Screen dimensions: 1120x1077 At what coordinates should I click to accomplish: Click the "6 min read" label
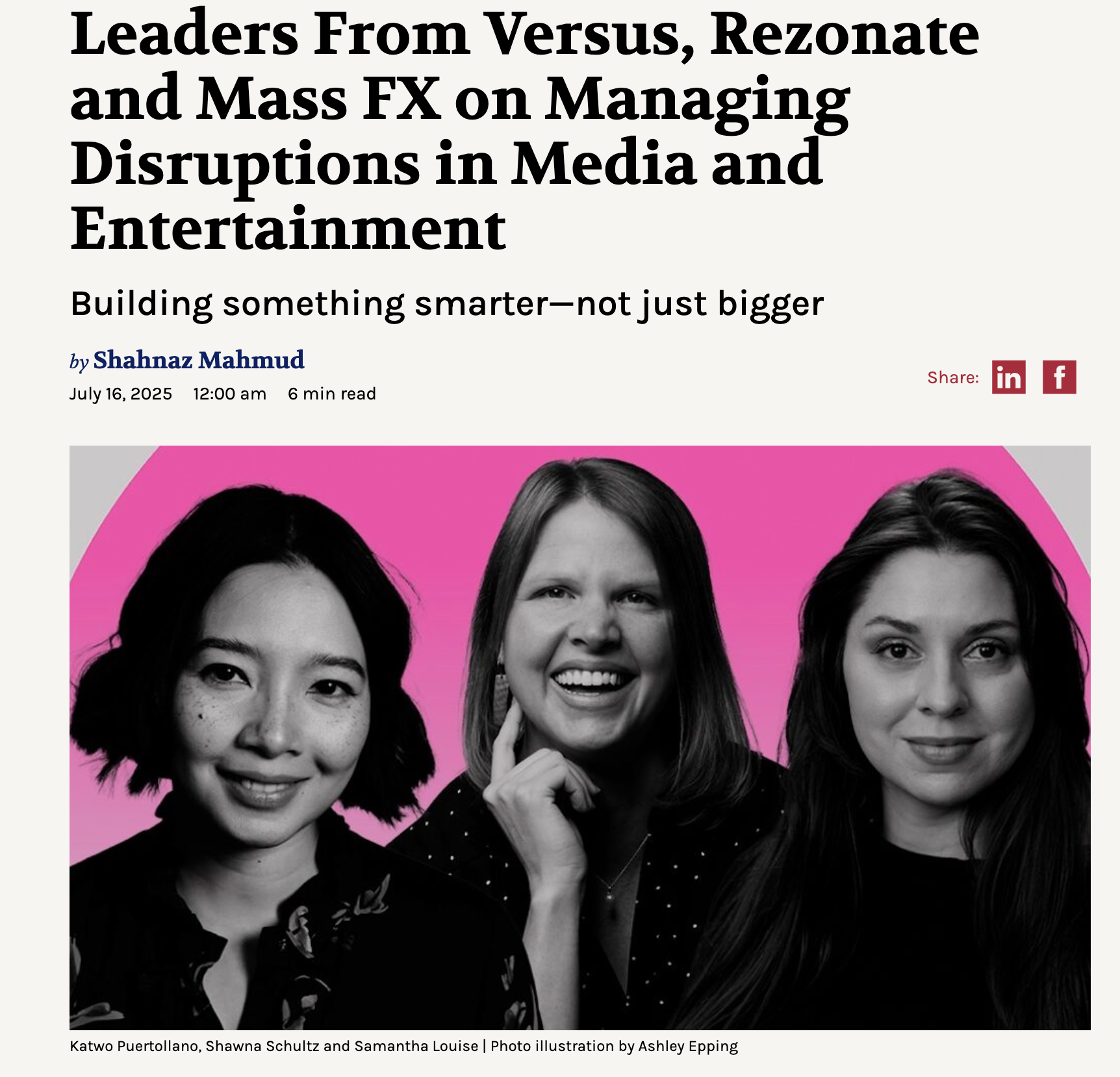pyautogui.click(x=332, y=394)
